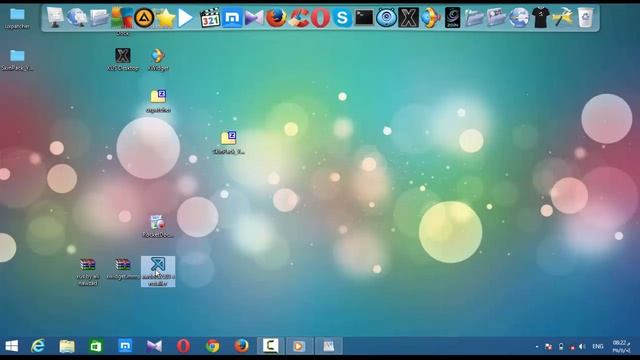Select the uxpatcher zip archive icon
The height and width of the screenshot is (360, 640).
[158, 101]
